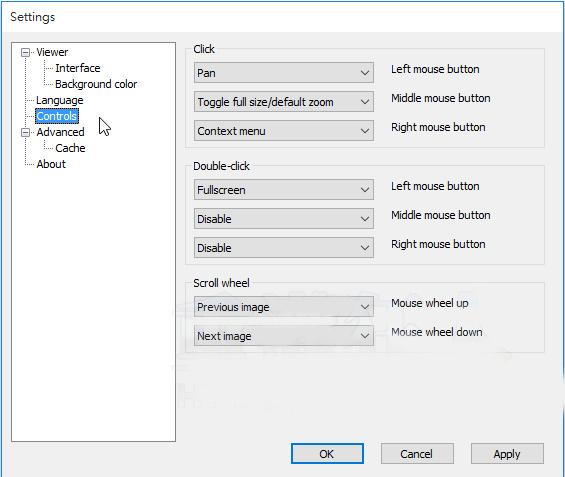This screenshot has width=565, height=477.
Task: Open the Language settings page
Action: (x=59, y=100)
